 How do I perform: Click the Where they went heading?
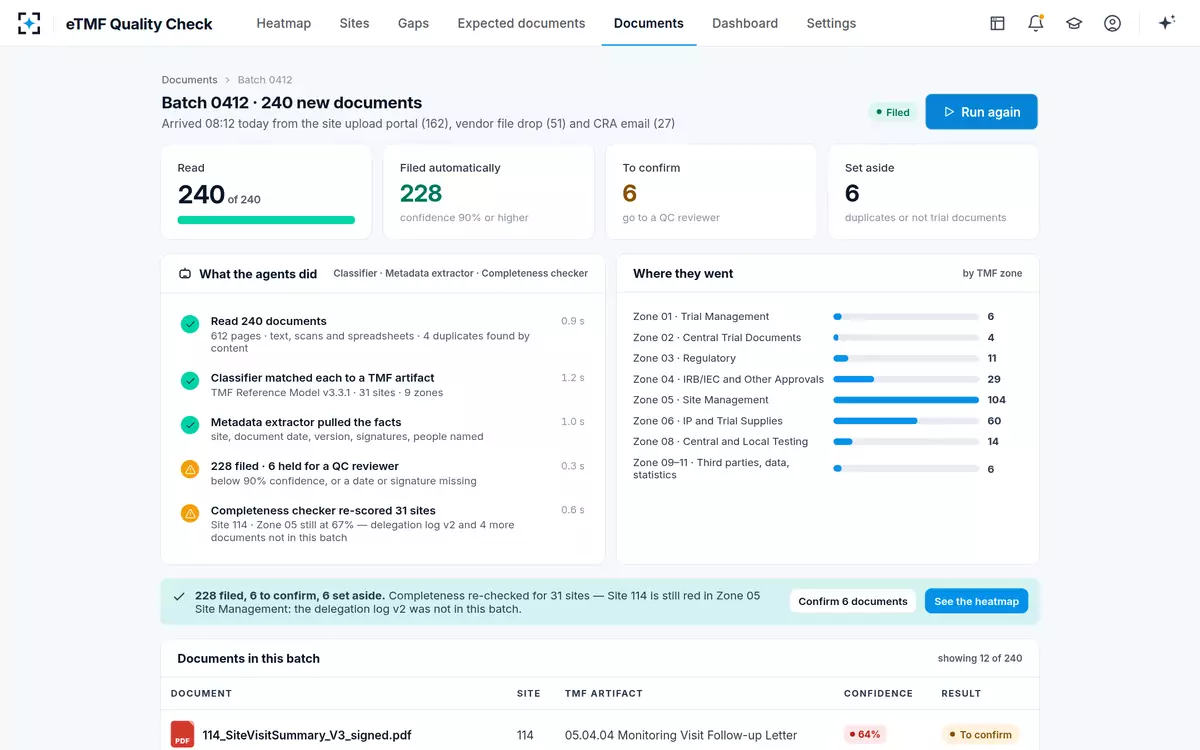tap(683, 273)
